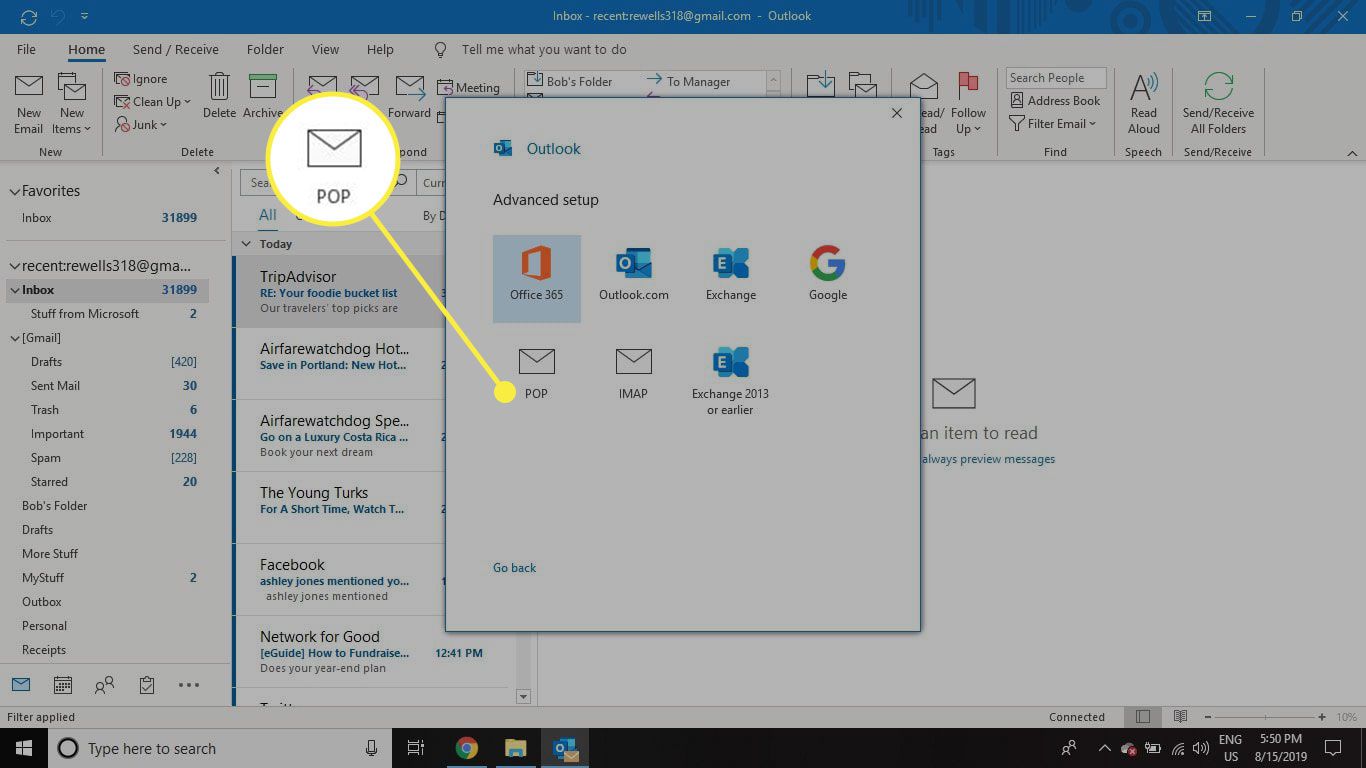The image size is (1366, 768).
Task: Open the Clean Up dropdown
Action: click(x=152, y=101)
